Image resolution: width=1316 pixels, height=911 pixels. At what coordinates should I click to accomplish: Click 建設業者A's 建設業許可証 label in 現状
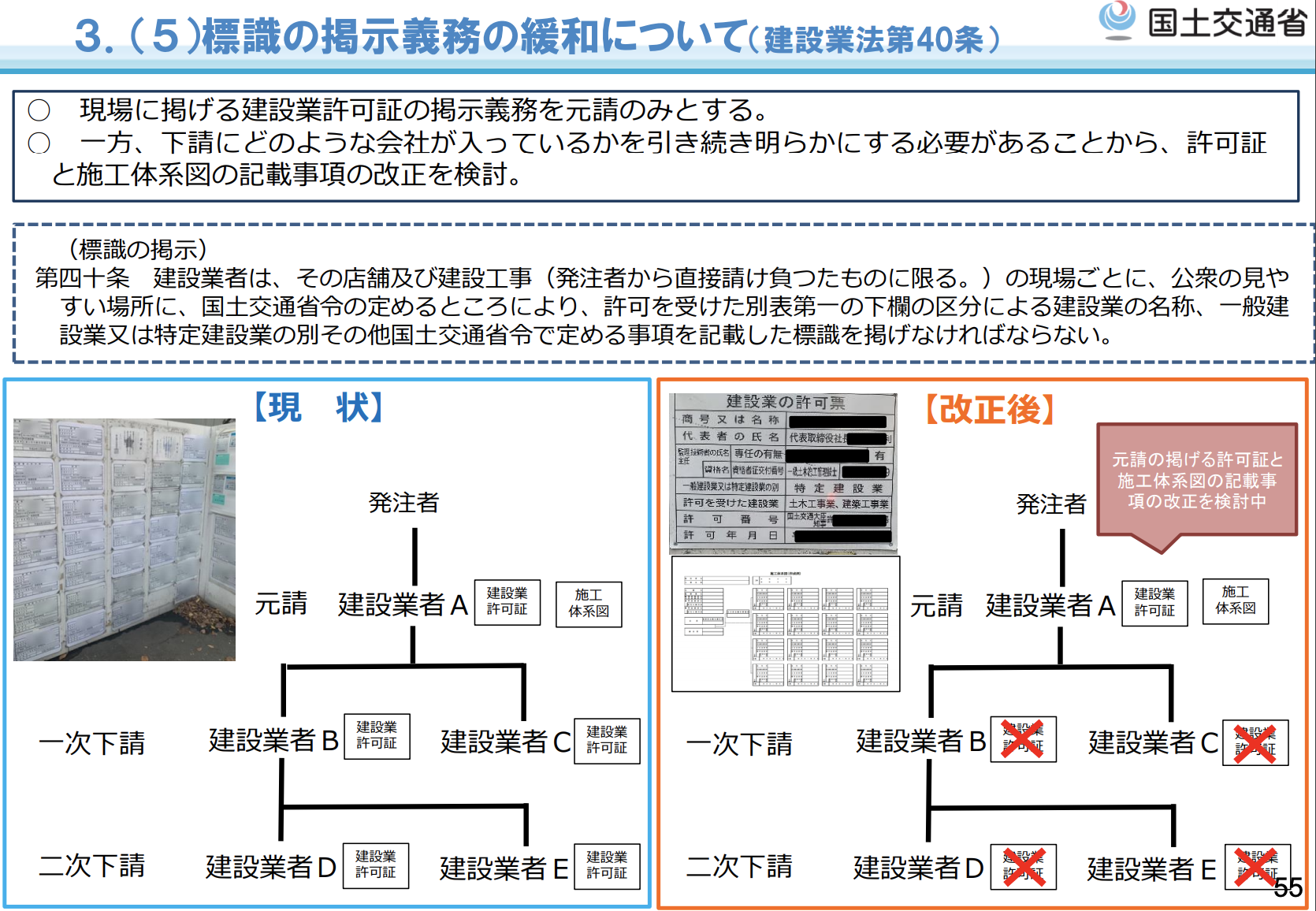tap(507, 603)
